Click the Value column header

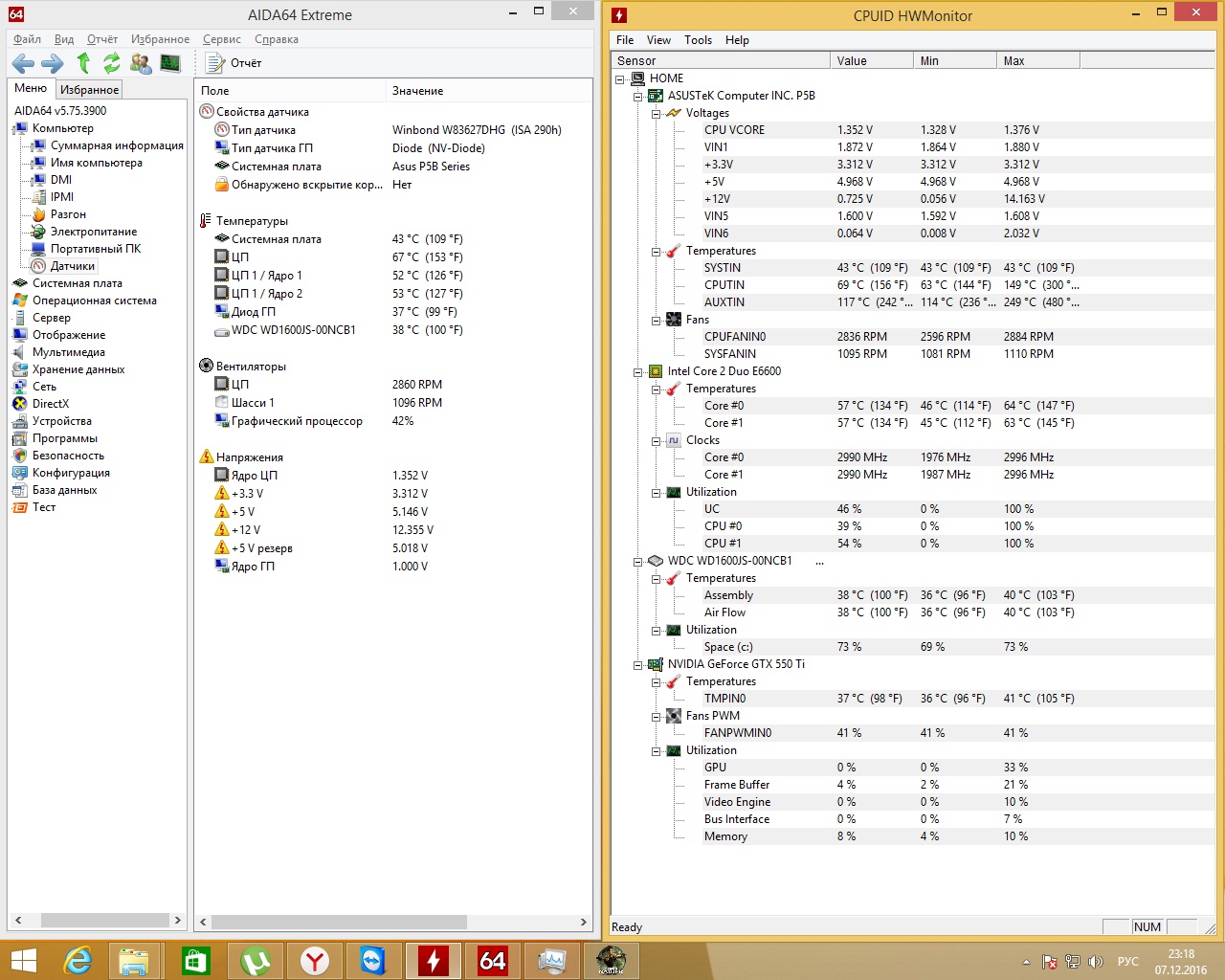[x=872, y=60]
